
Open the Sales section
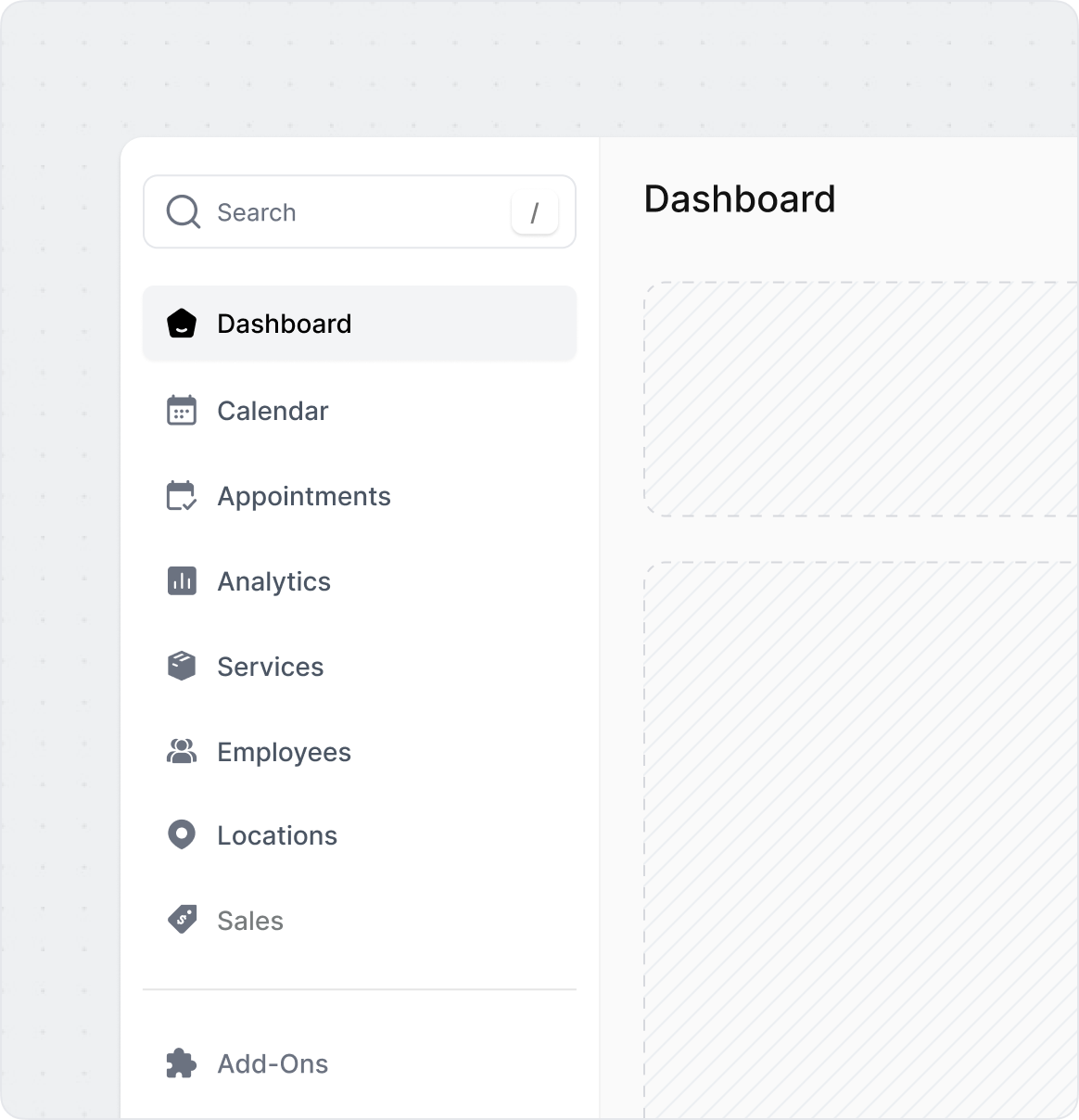pos(249,920)
